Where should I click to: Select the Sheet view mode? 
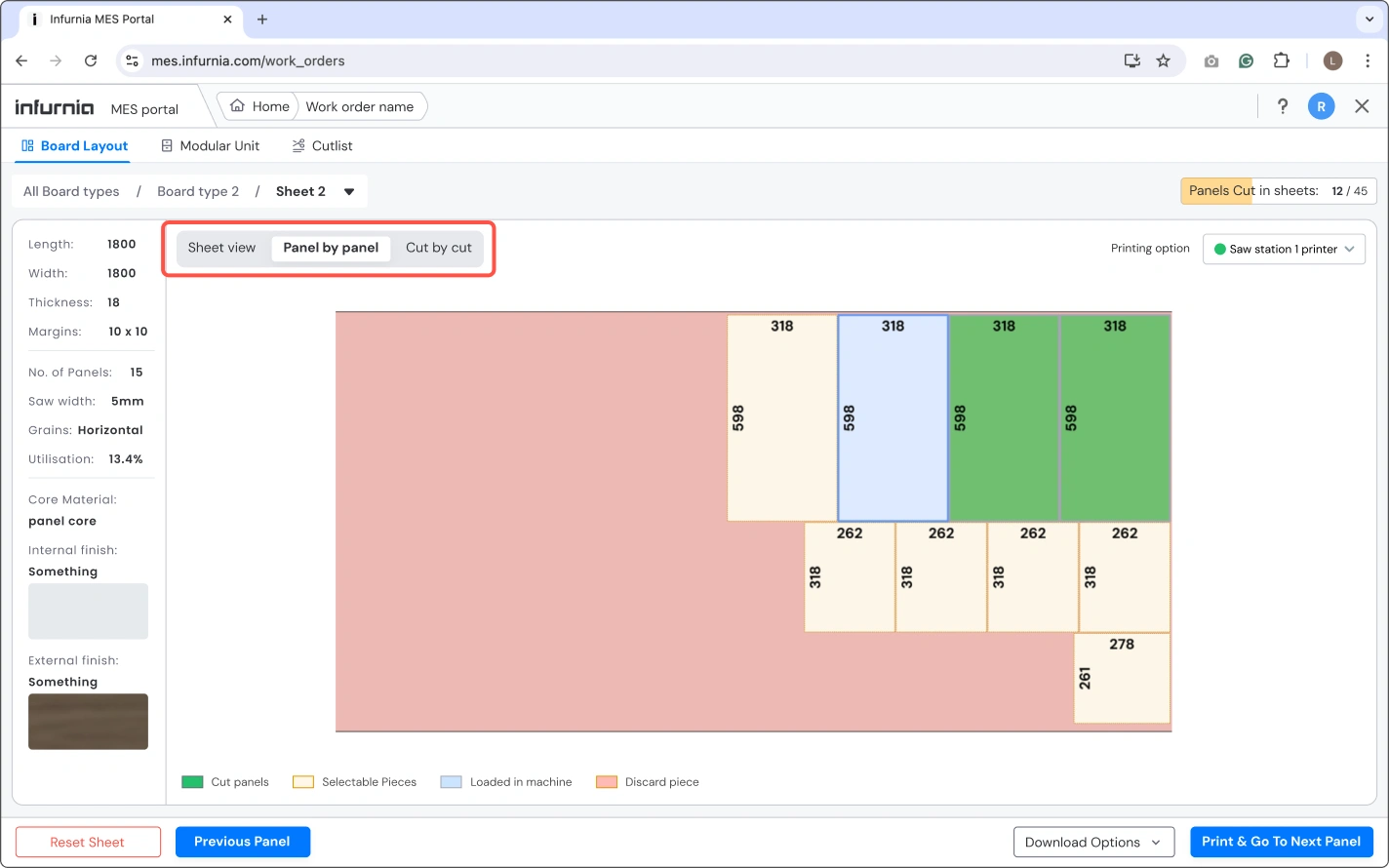(221, 248)
